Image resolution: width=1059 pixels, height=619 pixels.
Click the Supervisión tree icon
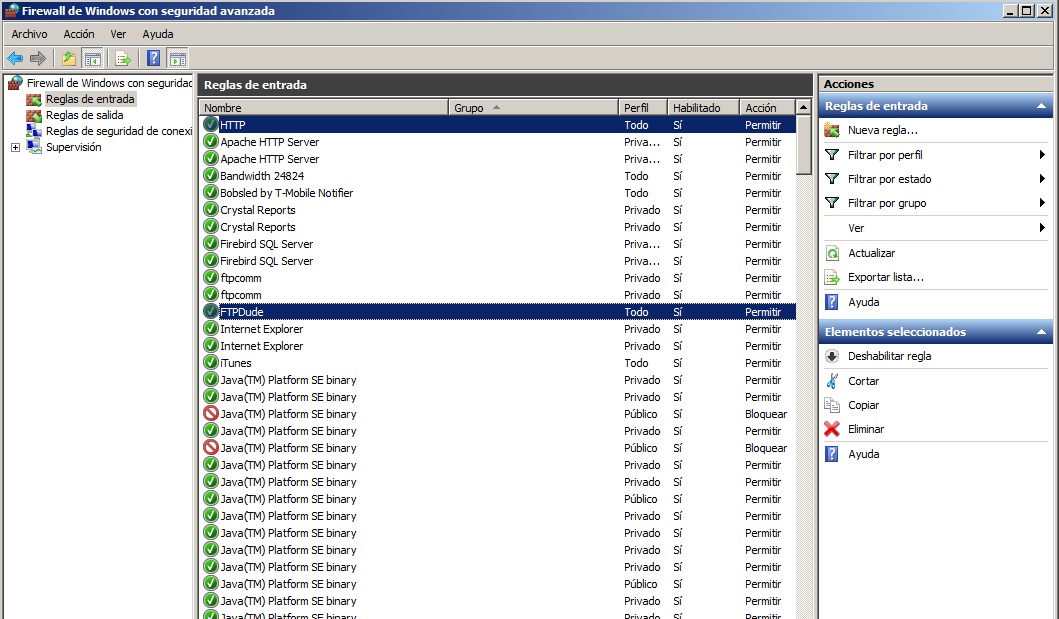coord(34,147)
